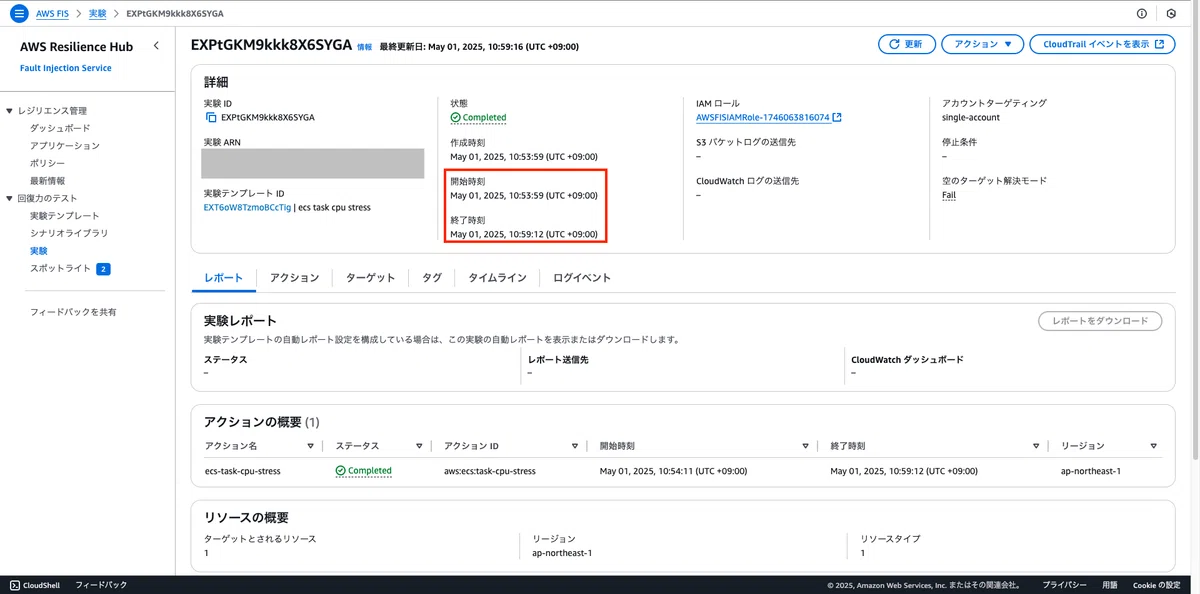Sort by リージョン column arrow
1200x594 pixels.
pyautogui.click(x=1153, y=446)
